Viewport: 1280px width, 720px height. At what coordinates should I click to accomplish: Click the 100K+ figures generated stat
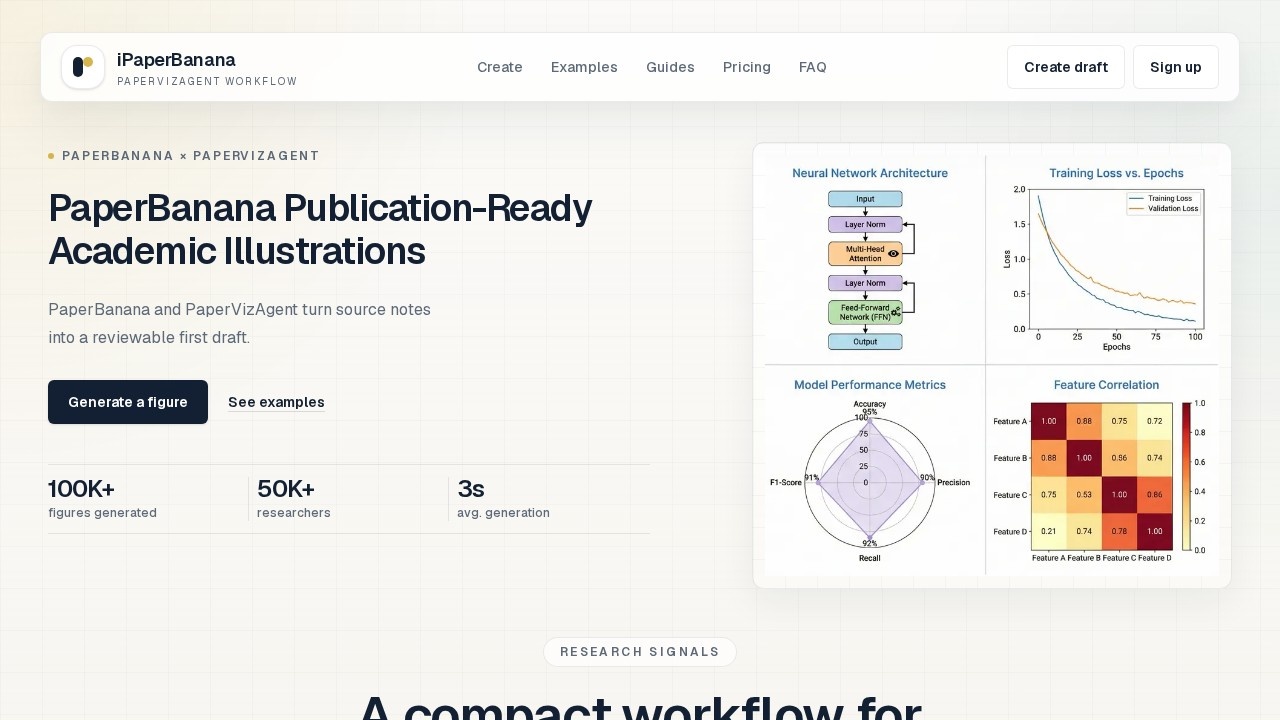point(102,499)
